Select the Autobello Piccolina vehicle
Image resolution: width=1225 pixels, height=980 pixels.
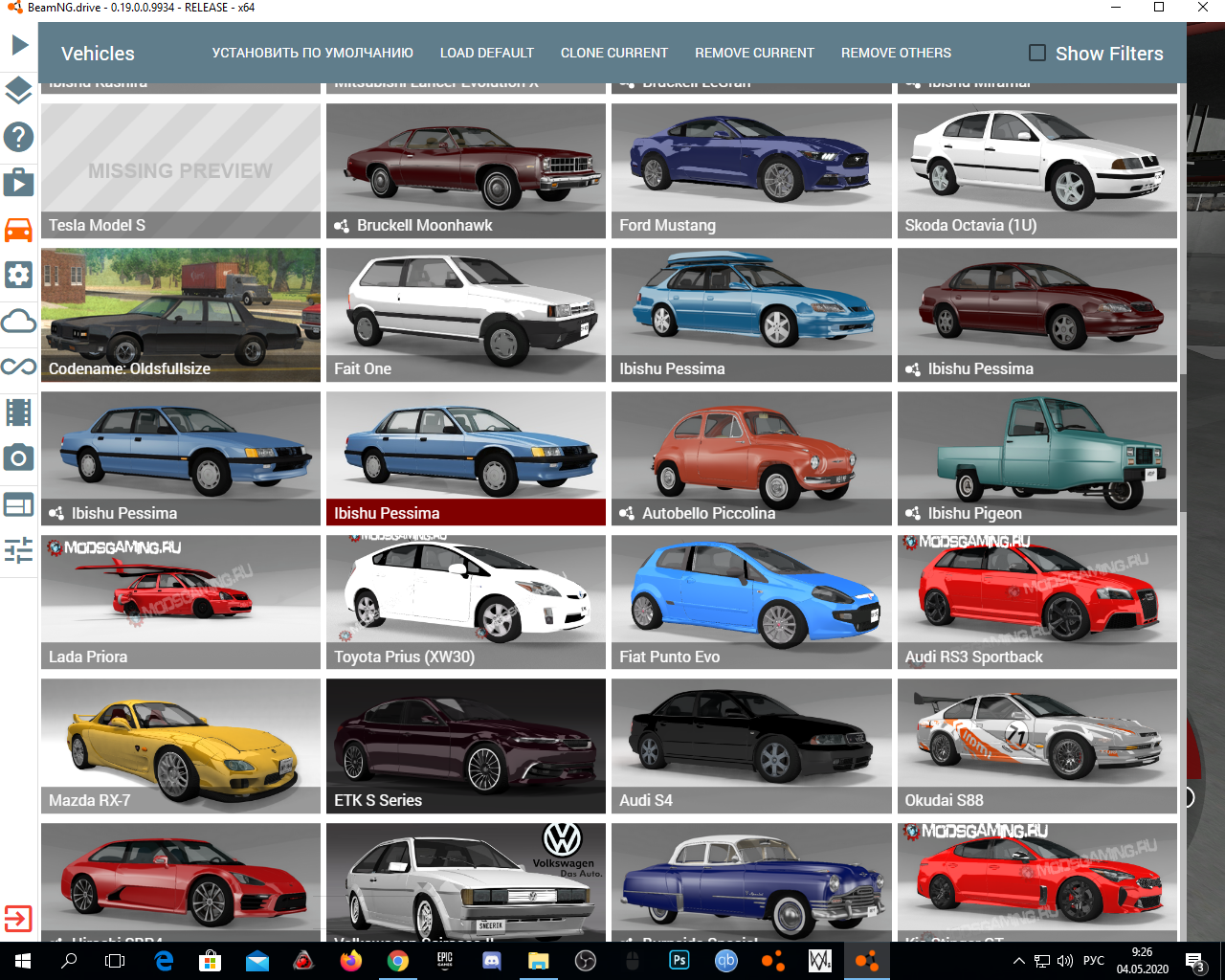[751, 458]
